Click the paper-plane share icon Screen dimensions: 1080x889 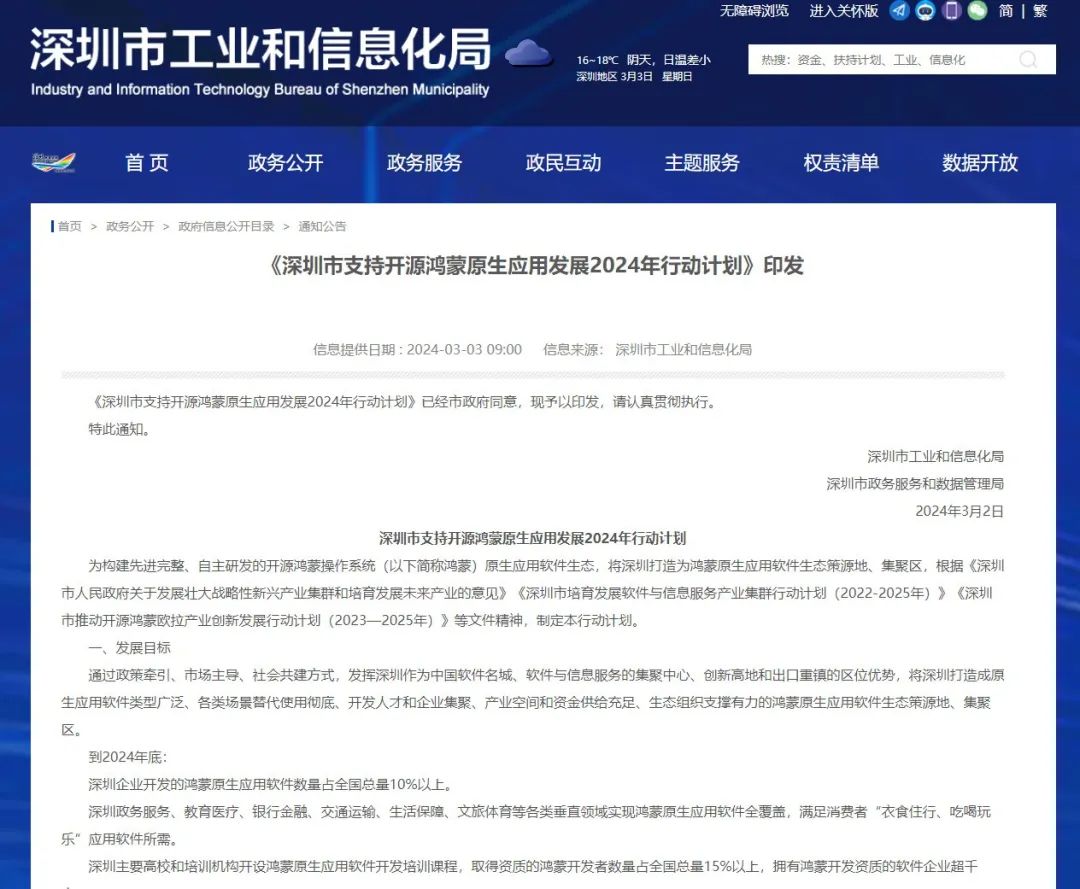point(899,10)
